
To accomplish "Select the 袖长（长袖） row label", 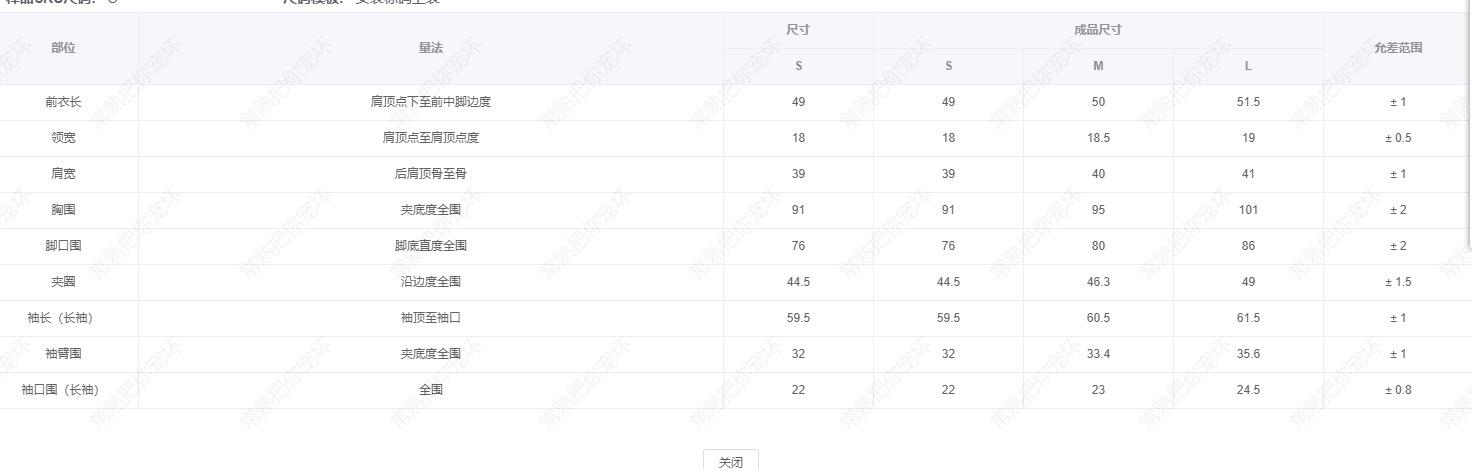I will (x=63, y=318).
